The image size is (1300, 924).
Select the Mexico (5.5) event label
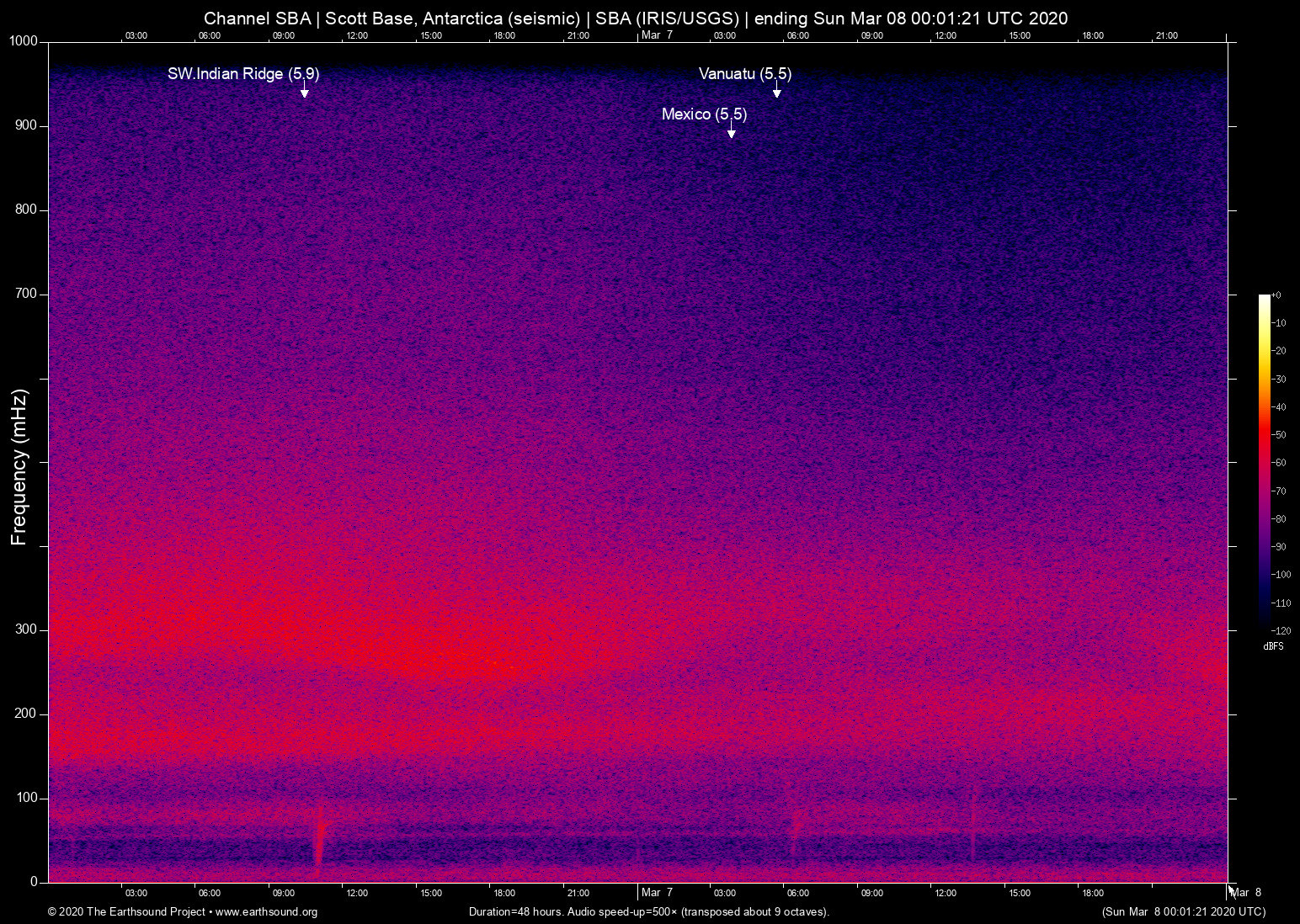[x=704, y=114]
